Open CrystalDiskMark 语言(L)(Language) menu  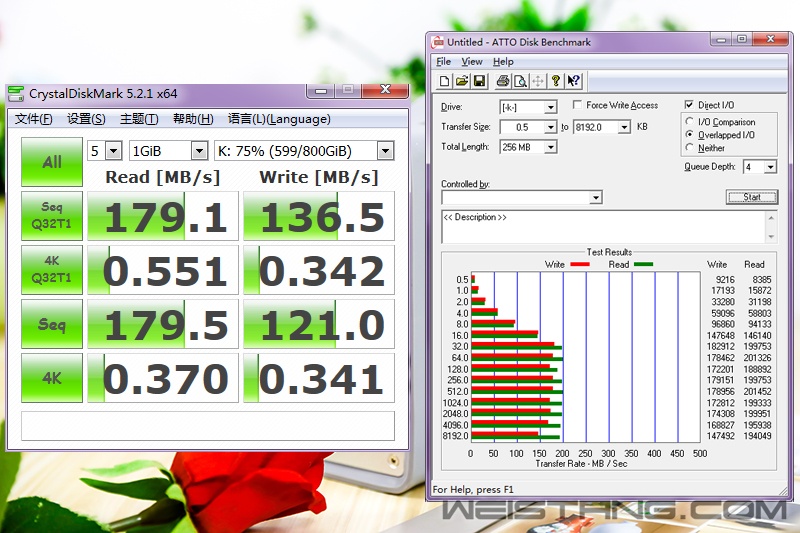tap(279, 119)
